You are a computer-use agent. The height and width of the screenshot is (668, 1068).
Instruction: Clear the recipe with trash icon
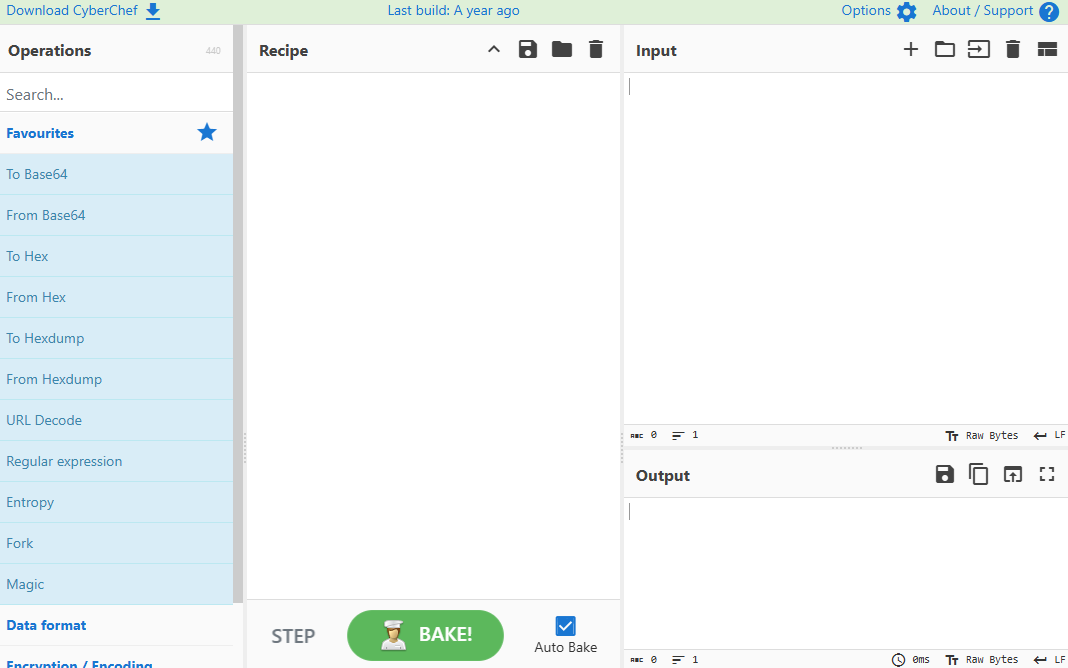click(596, 50)
